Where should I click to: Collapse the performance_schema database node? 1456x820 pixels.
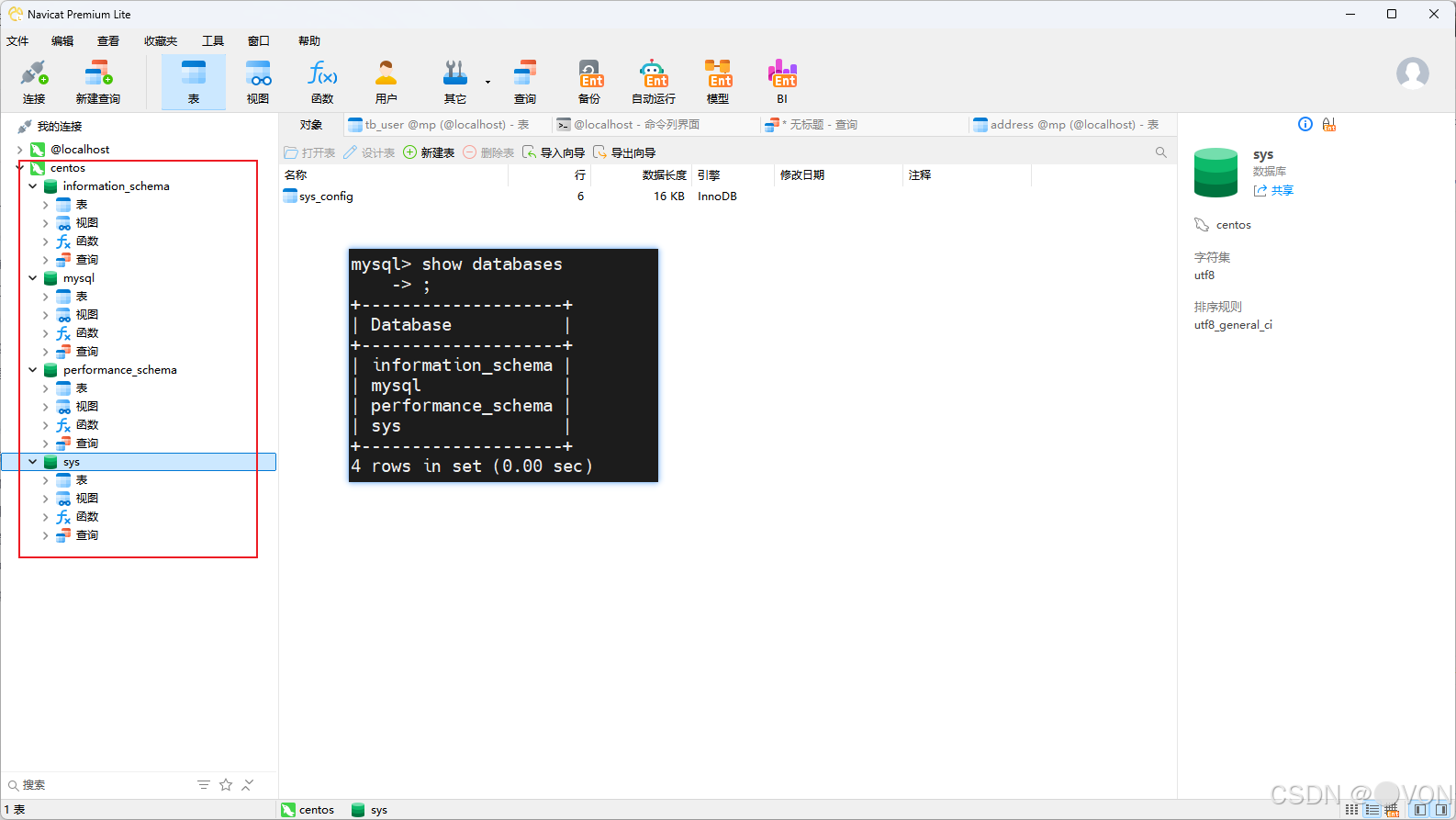click(33, 370)
